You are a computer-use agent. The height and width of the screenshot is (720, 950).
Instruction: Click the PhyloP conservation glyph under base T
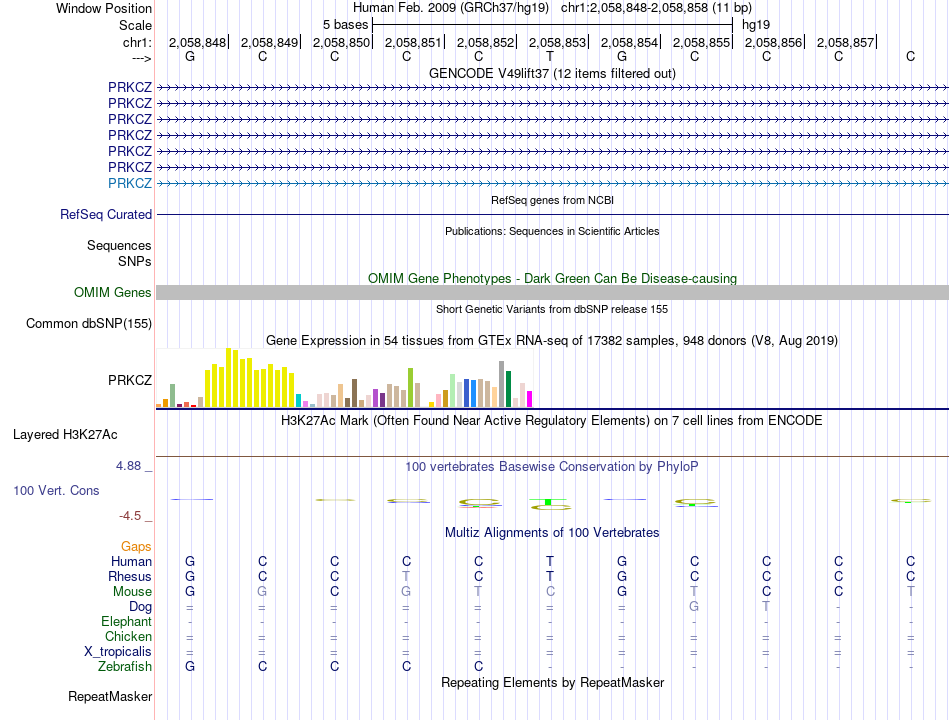click(550, 504)
